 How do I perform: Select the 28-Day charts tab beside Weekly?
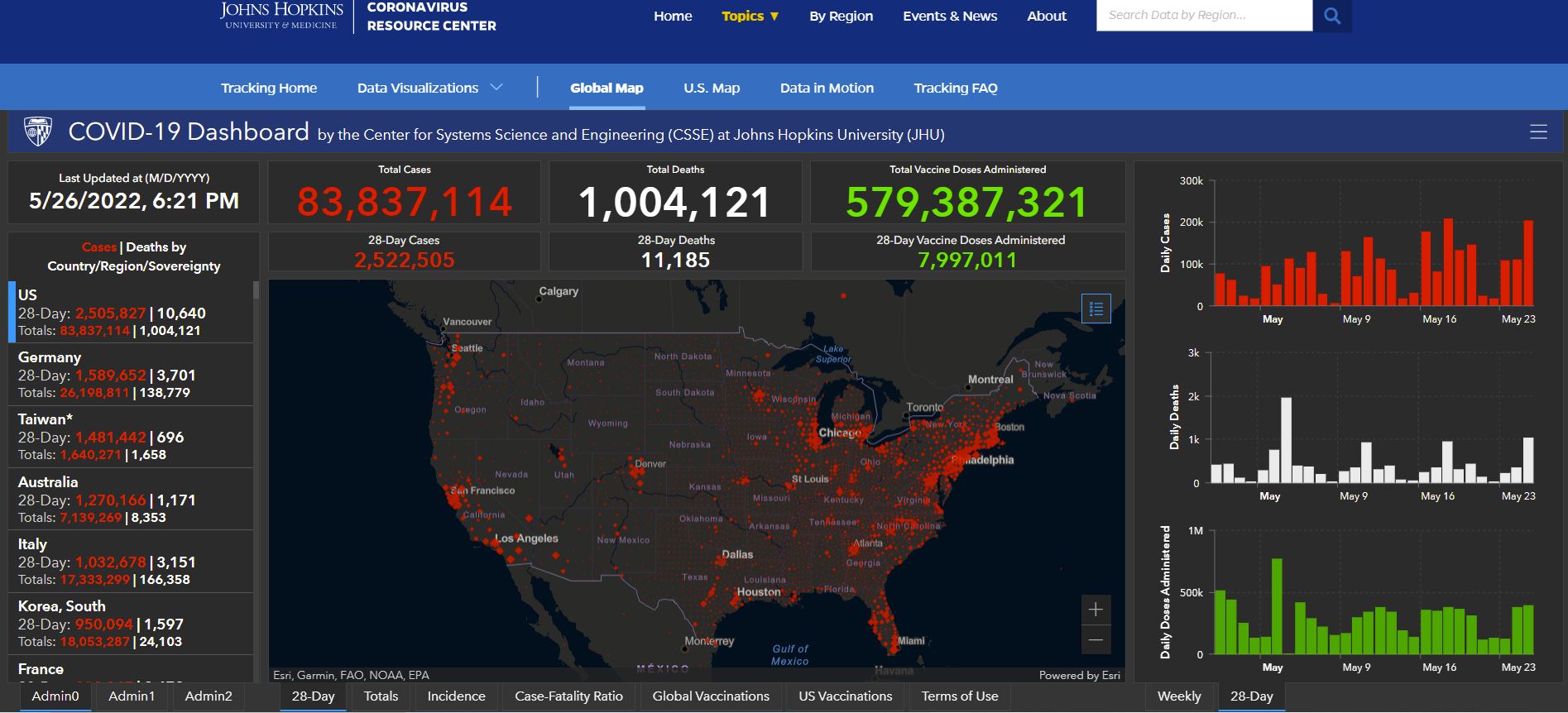[x=1252, y=696]
